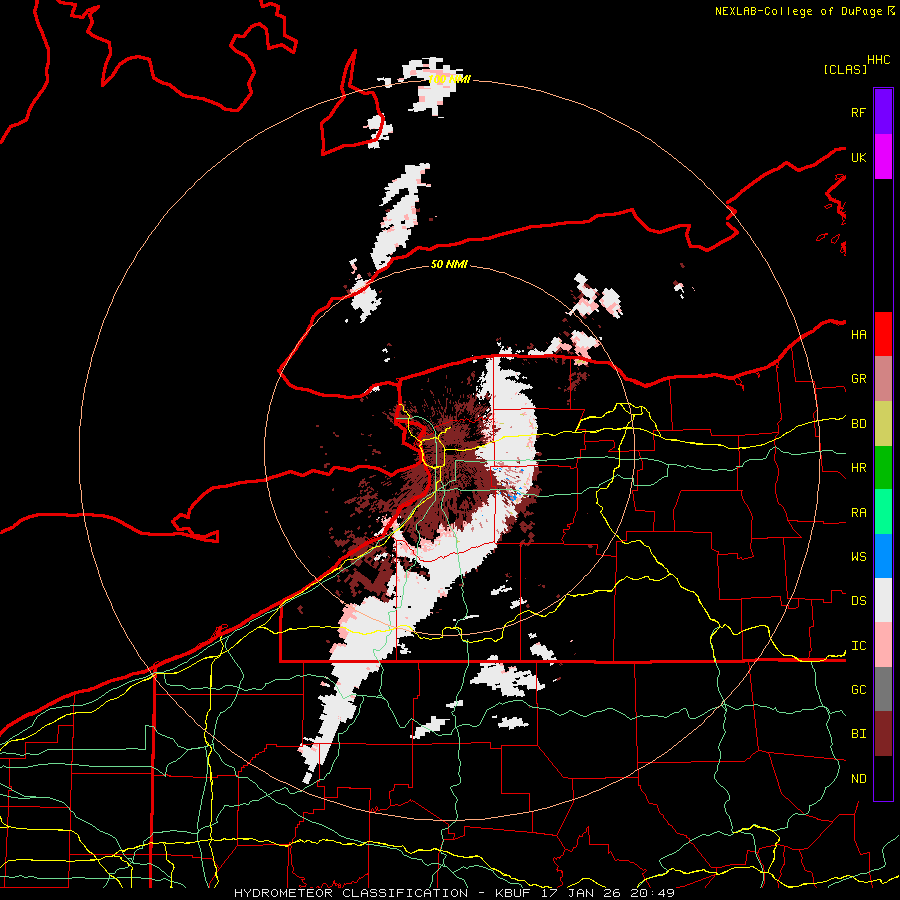Select the dusty pink GR legend swatch
Screen dimensions: 900x900
coord(883,379)
